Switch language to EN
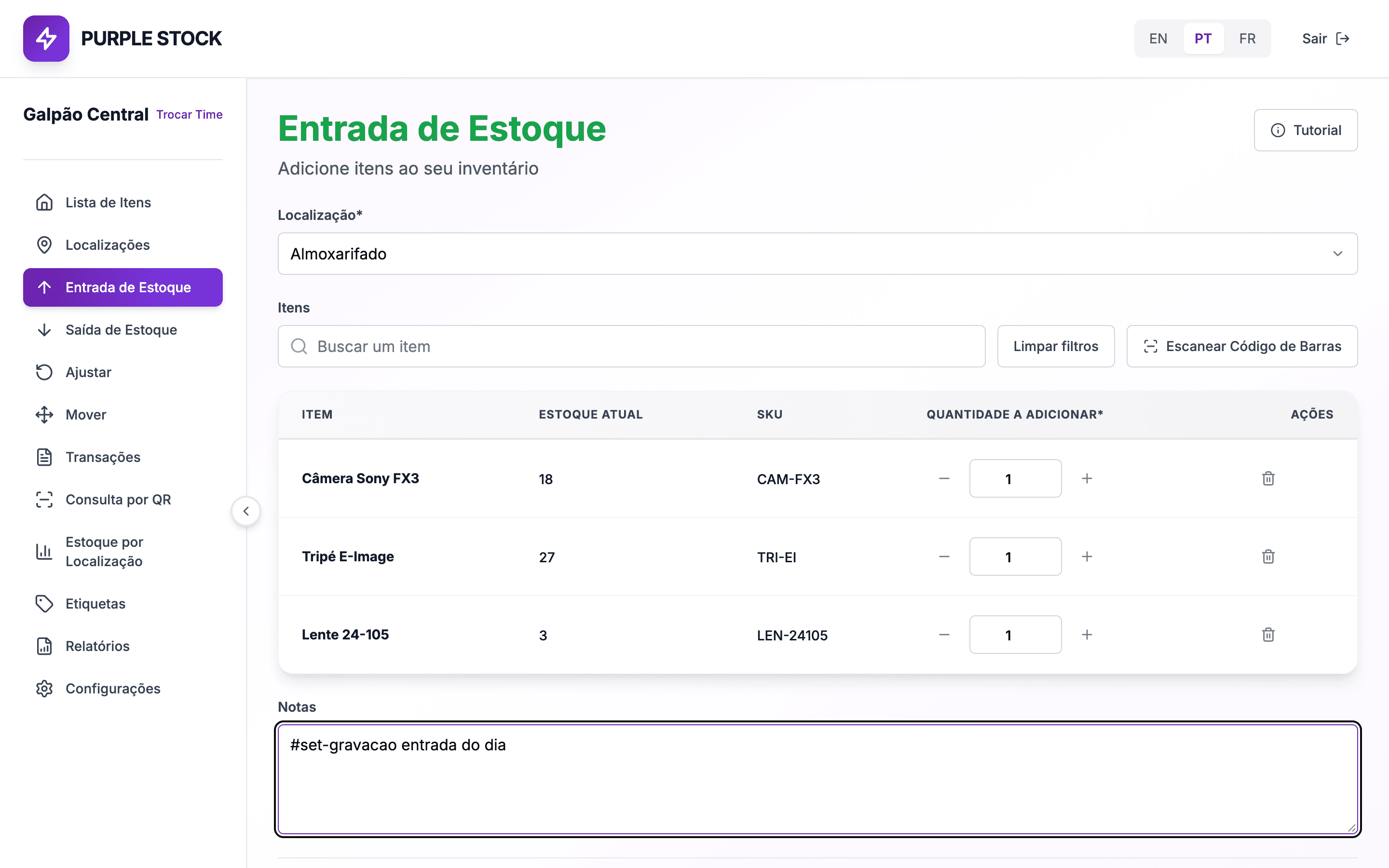 click(1157, 39)
